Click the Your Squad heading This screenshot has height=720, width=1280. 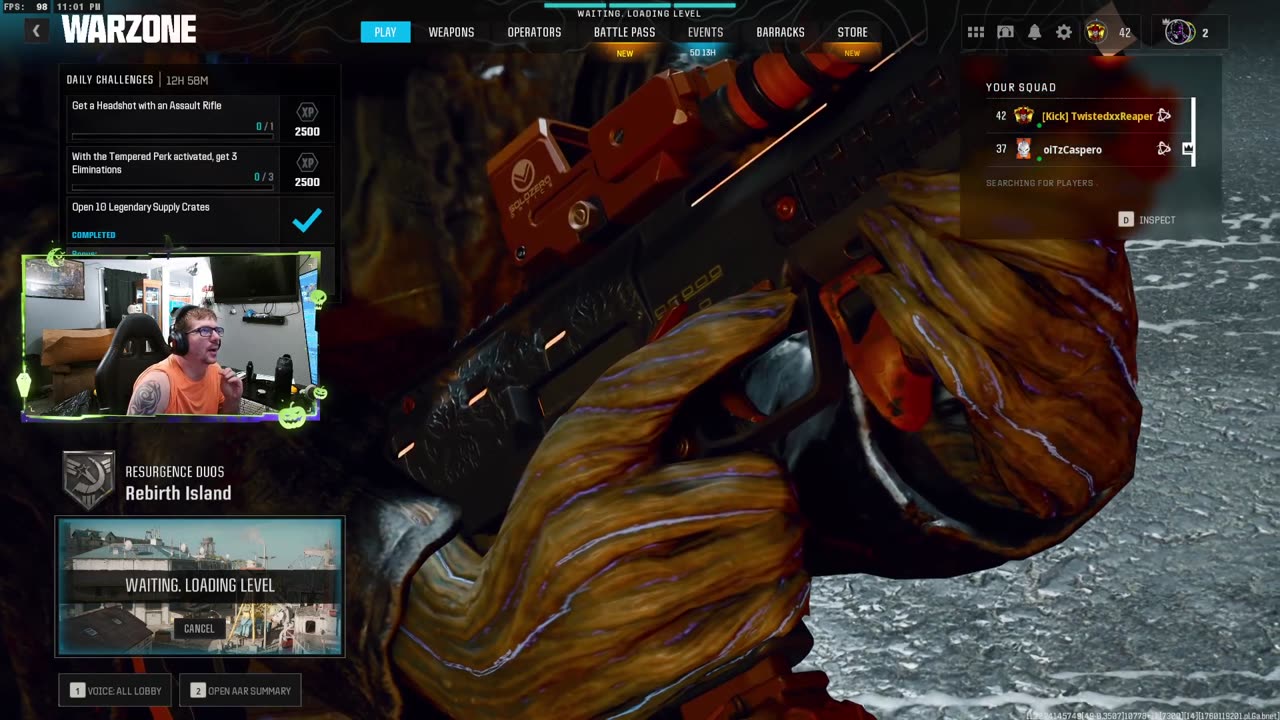1021,87
